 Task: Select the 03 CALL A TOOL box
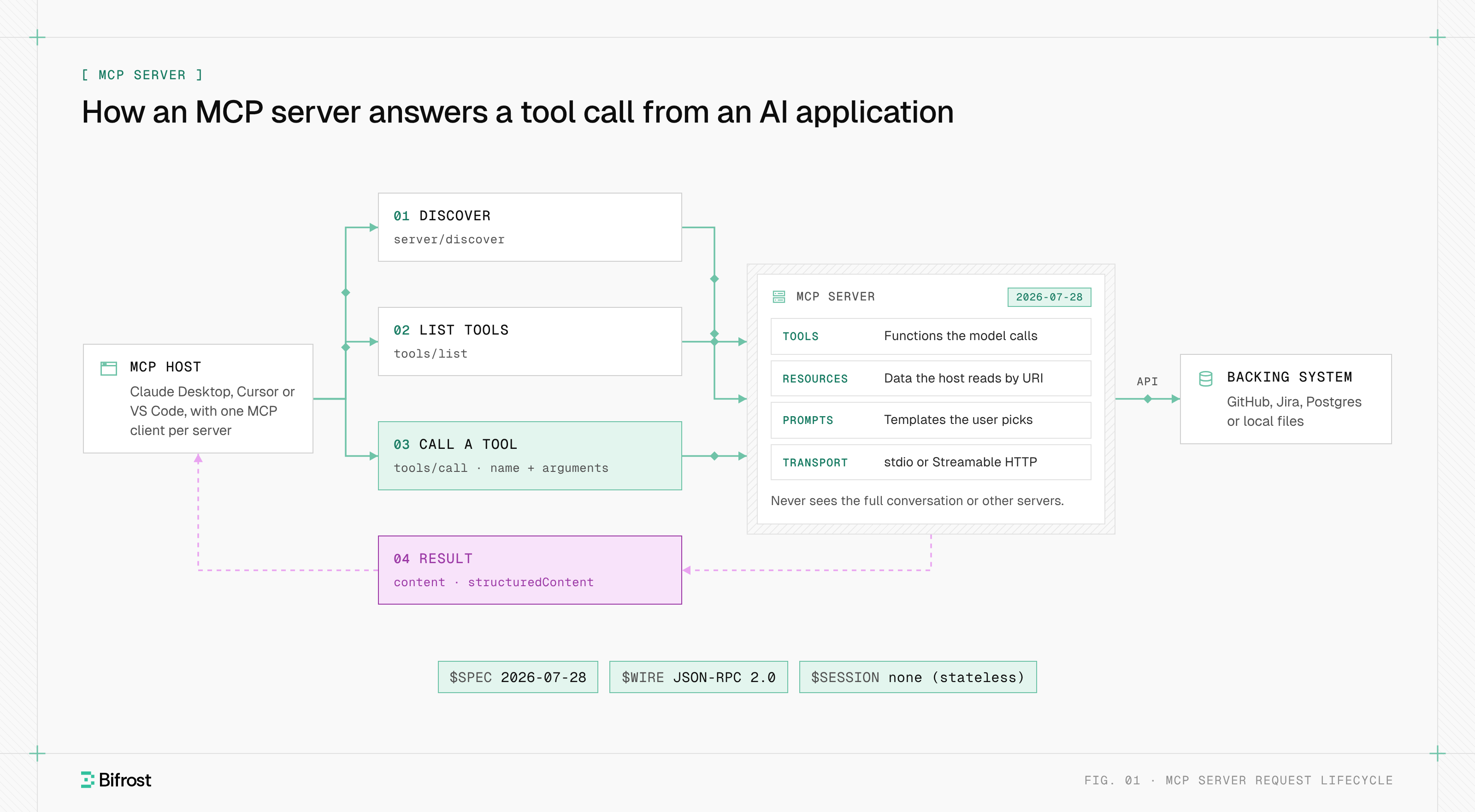pyautogui.click(x=530, y=456)
